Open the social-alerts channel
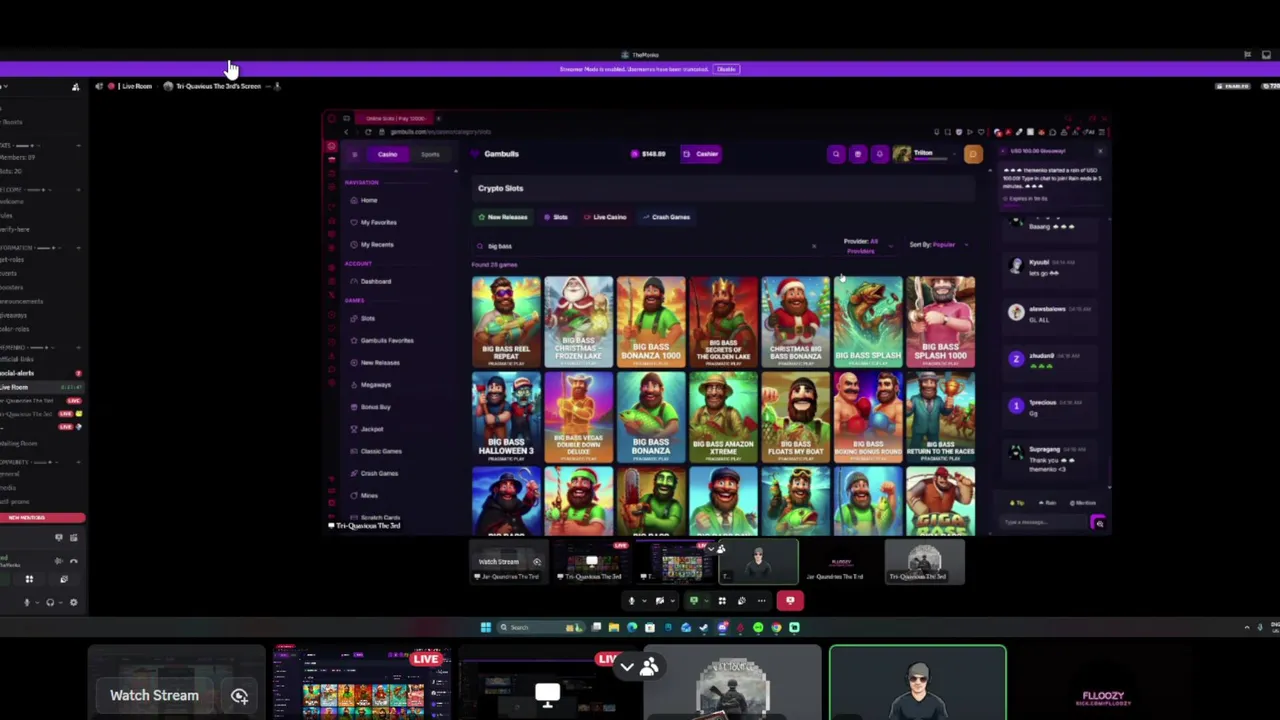The height and width of the screenshot is (720, 1280). (x=40, y=373)
